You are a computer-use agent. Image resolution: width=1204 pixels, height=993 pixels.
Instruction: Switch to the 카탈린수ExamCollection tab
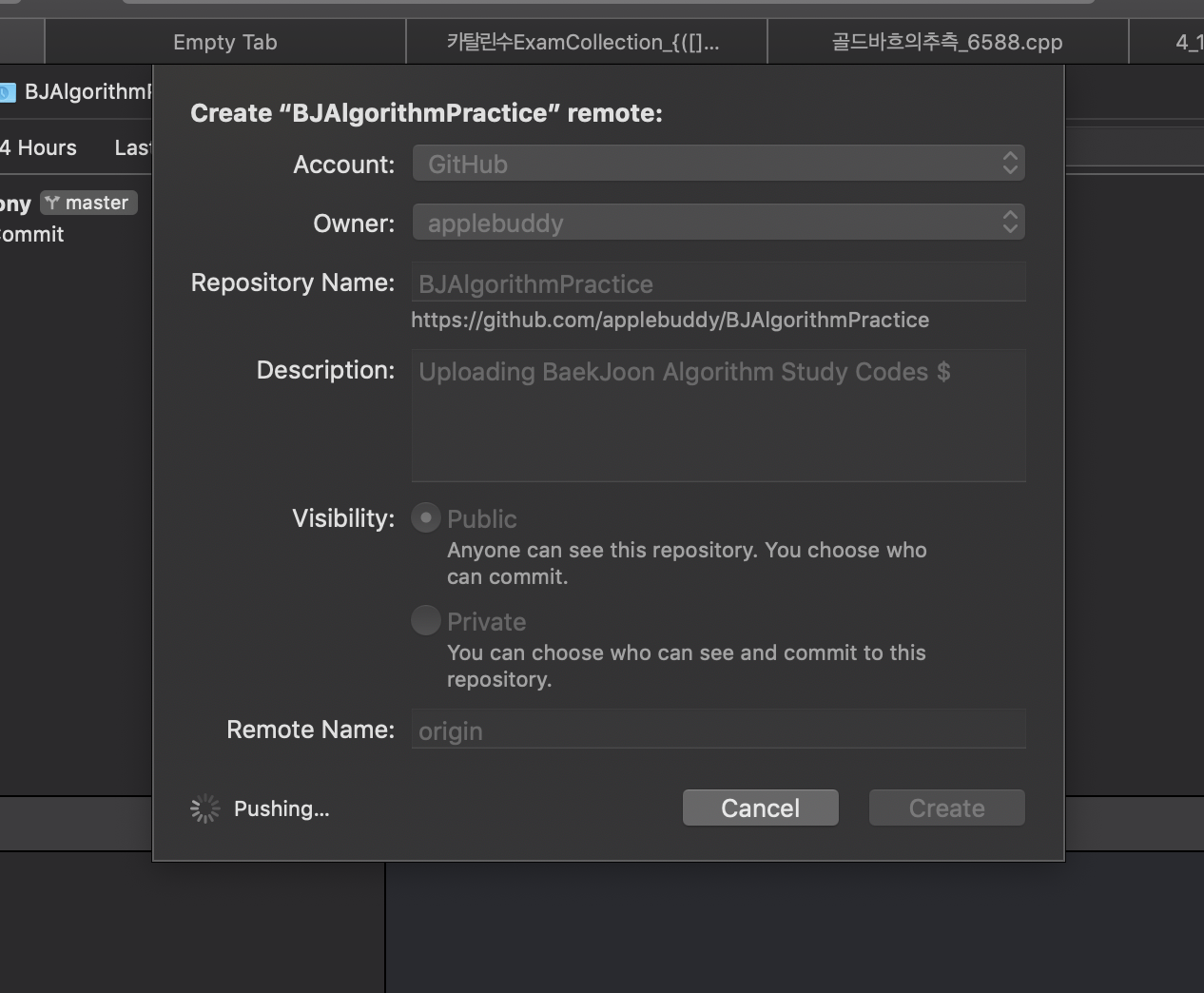(585, 42)
